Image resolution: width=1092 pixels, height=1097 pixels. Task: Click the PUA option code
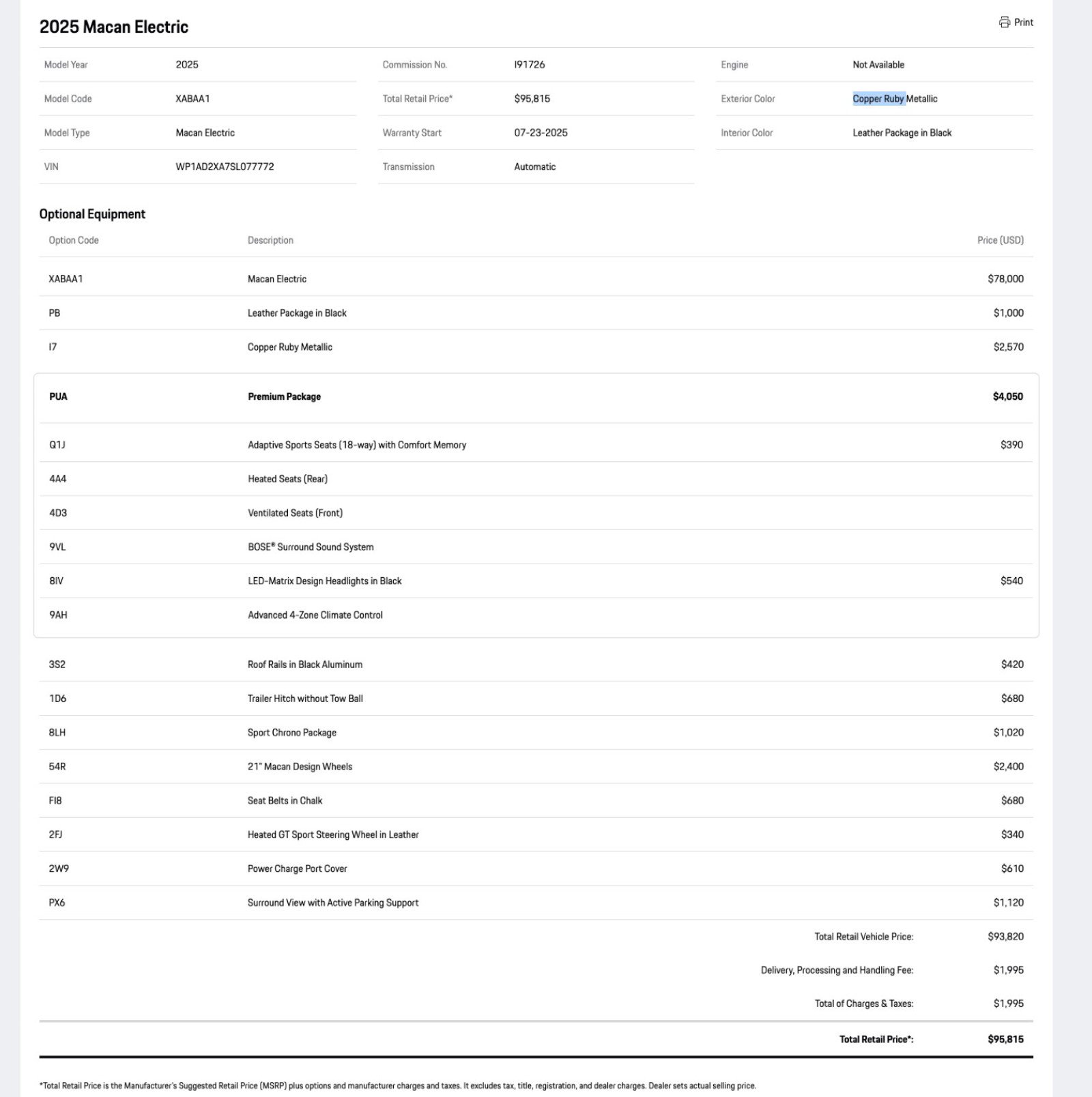pos(58,397)
